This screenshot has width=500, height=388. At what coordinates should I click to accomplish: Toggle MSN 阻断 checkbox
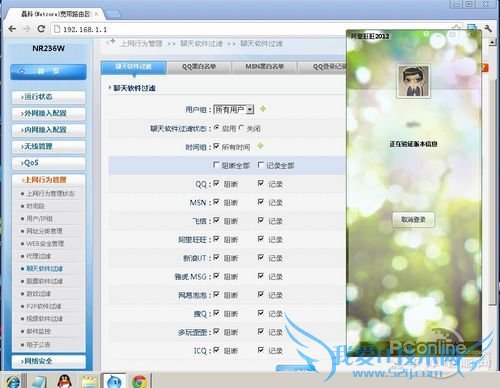pyautogui.click(x=216, y=202)
